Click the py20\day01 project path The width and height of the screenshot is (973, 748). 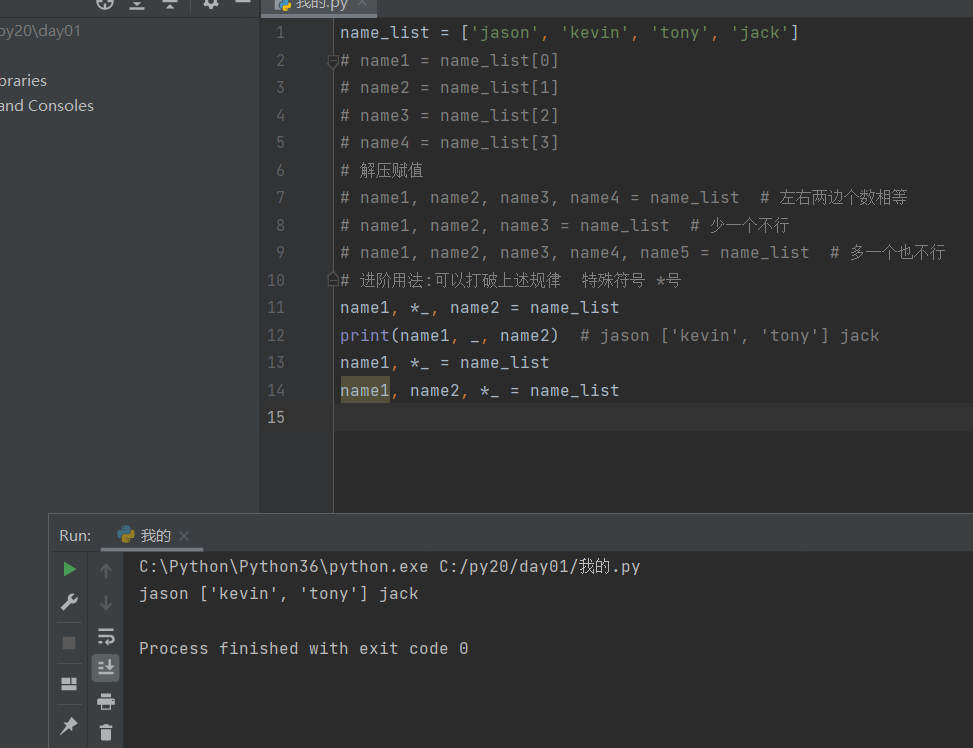[x=40, y=31]
